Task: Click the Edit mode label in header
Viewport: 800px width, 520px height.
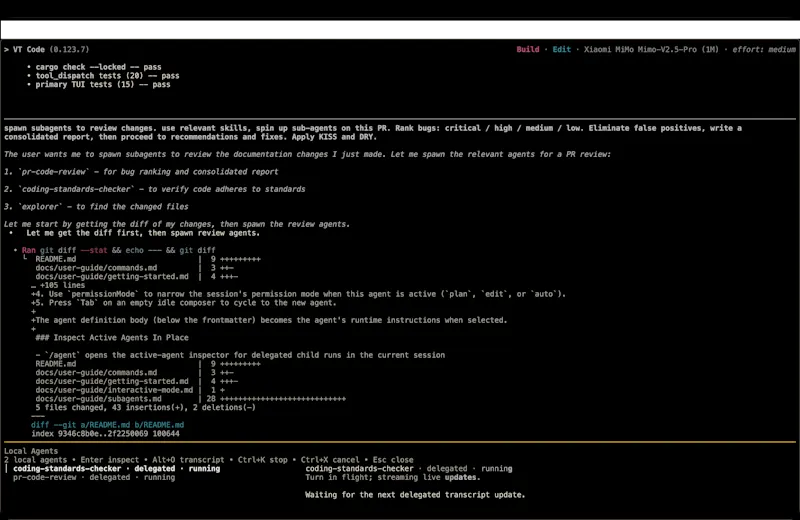Action: click(561, 49)
